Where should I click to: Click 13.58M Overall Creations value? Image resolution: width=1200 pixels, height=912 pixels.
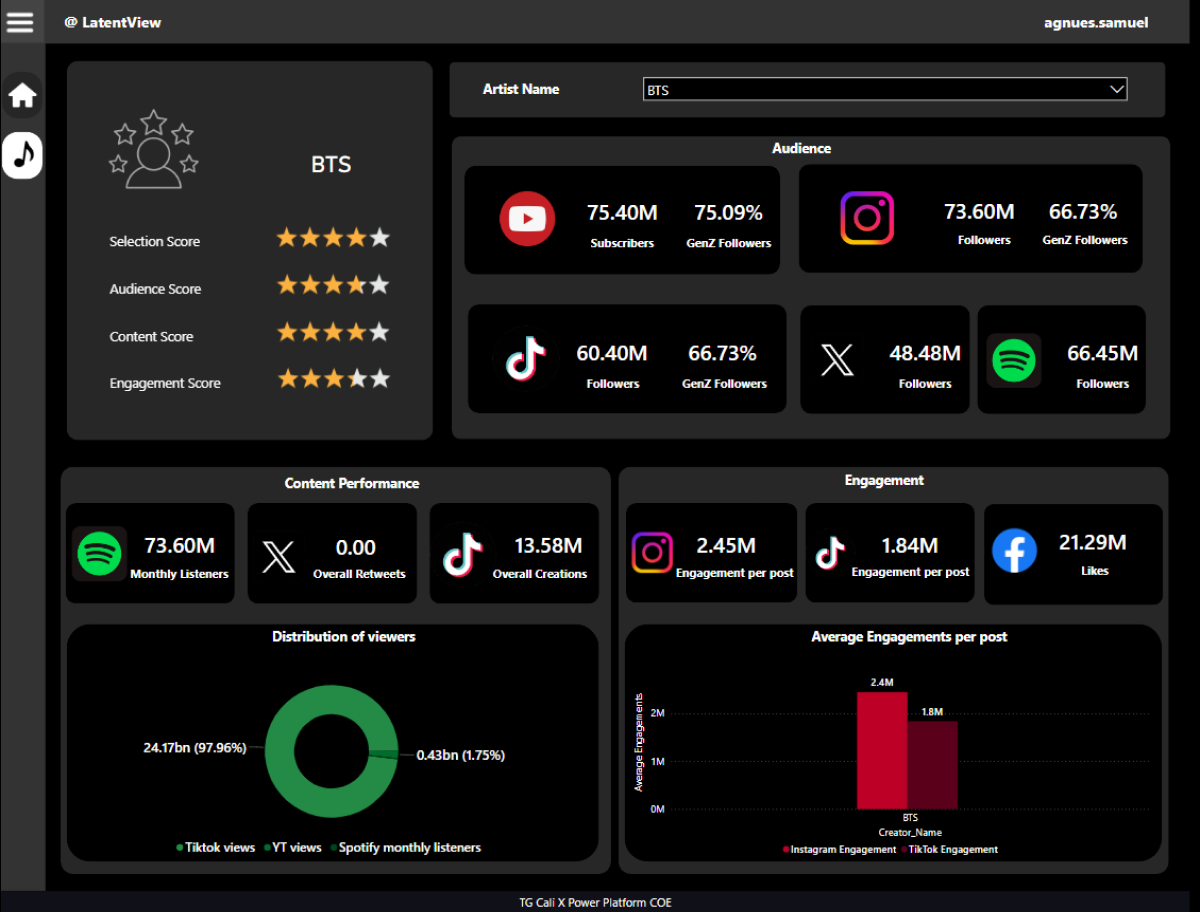click(548, 545)
